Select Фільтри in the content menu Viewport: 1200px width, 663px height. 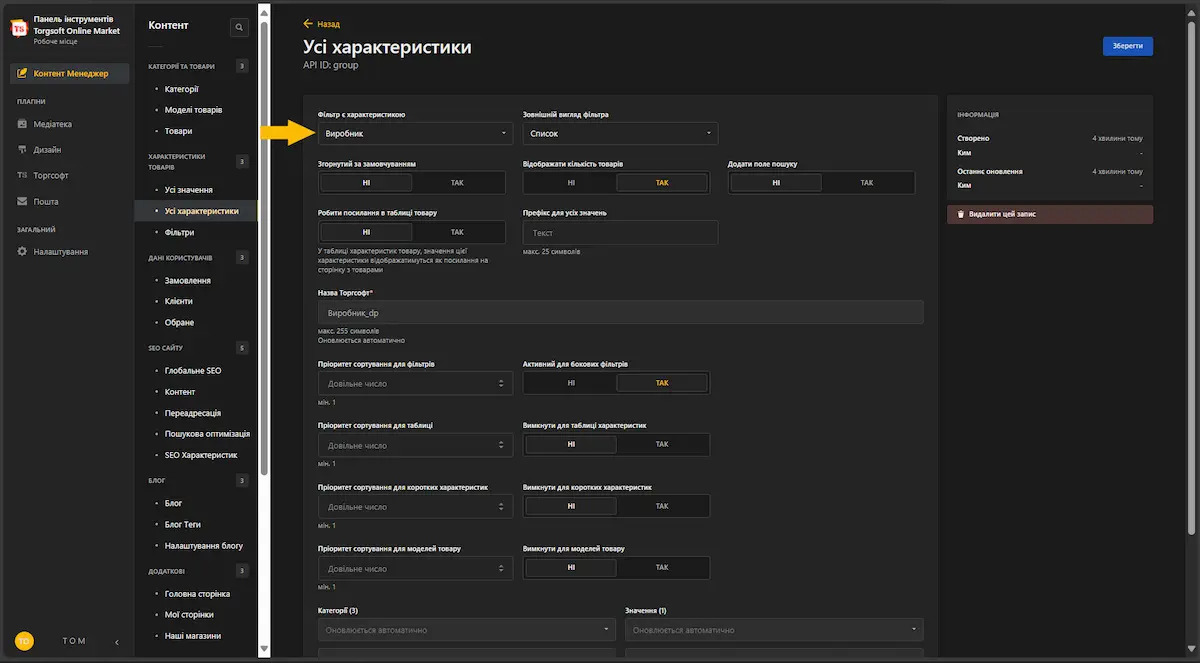(180, 232)
